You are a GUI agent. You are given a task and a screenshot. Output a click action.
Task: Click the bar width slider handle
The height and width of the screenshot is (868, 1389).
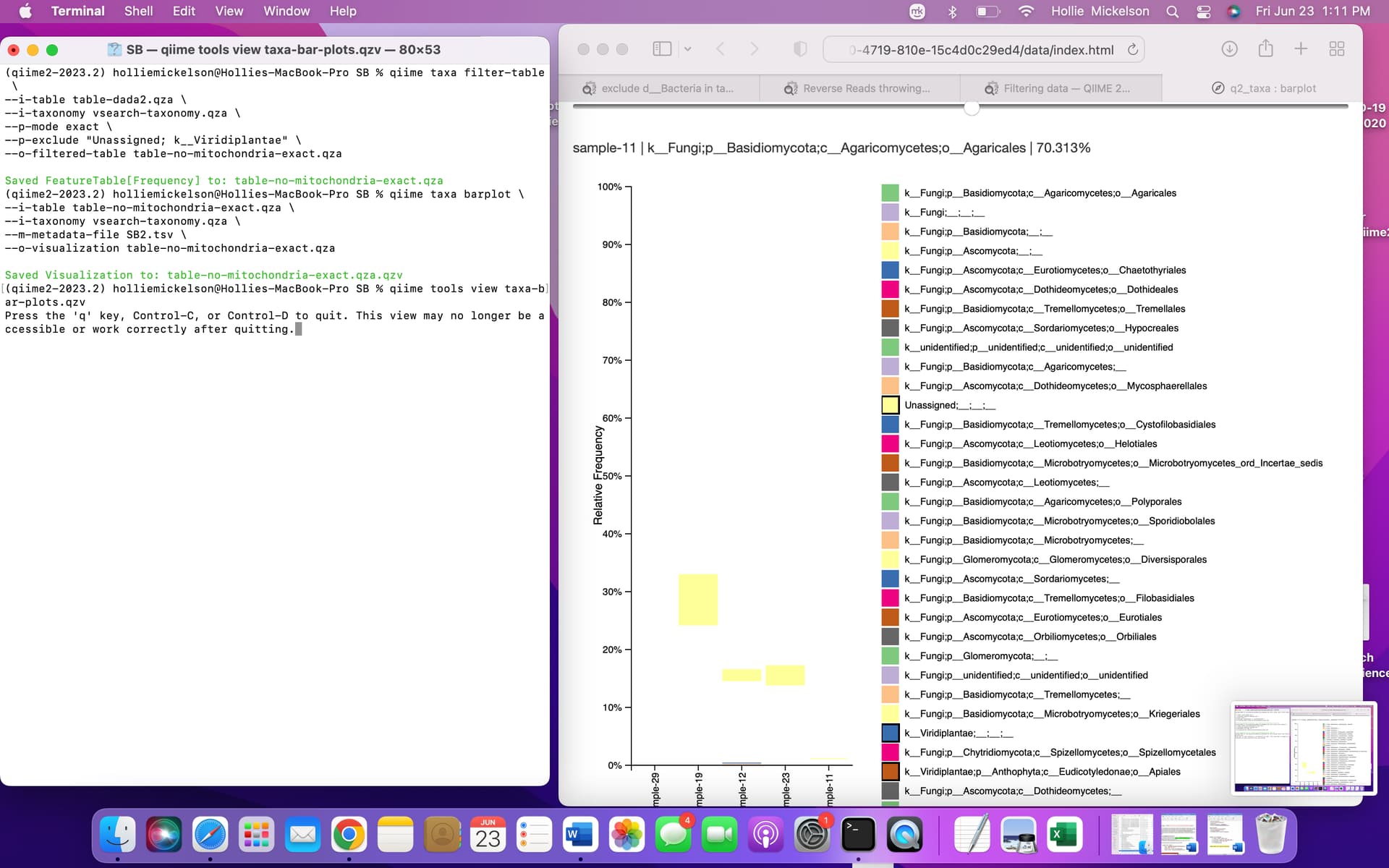pos(972,108)
